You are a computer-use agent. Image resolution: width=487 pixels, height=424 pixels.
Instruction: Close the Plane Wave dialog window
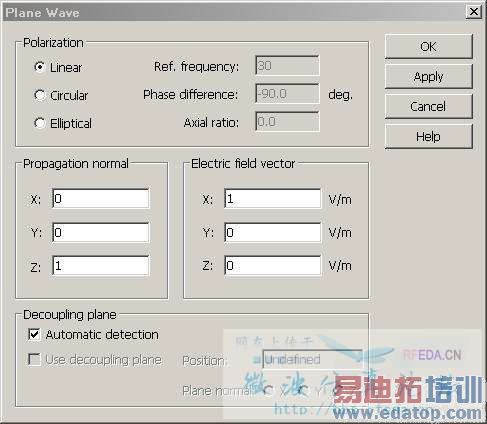pyautogui.click(x=474, y=12)
